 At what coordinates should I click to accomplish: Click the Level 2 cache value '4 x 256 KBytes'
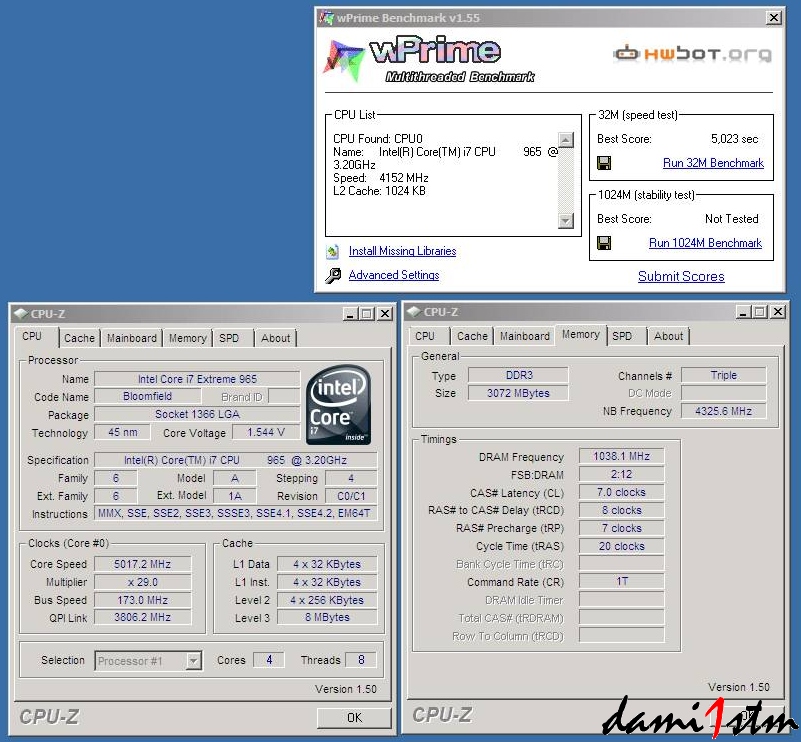327,600
